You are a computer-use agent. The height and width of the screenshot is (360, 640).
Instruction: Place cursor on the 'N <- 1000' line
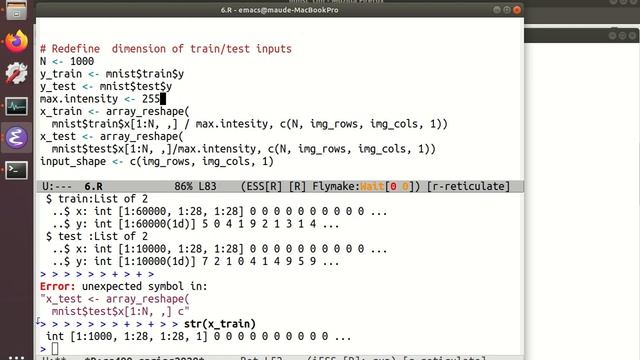67,61
